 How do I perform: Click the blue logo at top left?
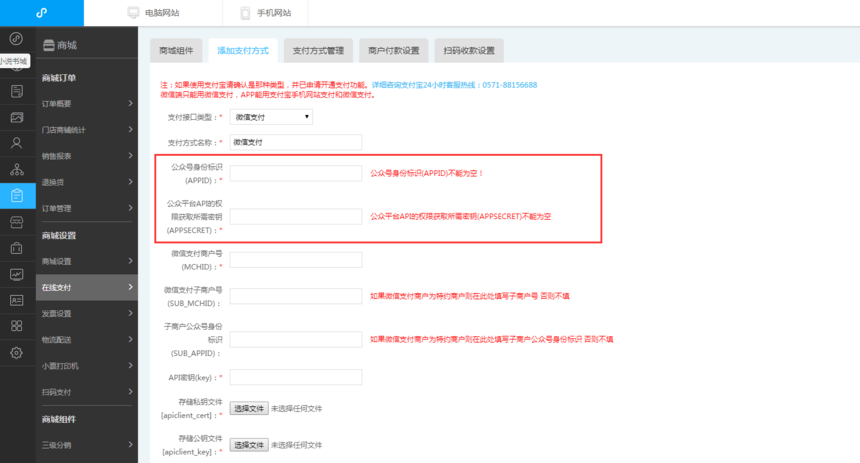[41, 13]
